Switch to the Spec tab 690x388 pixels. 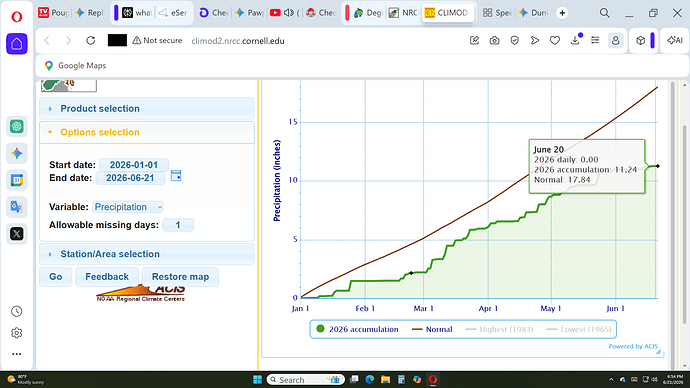[497, 13]
